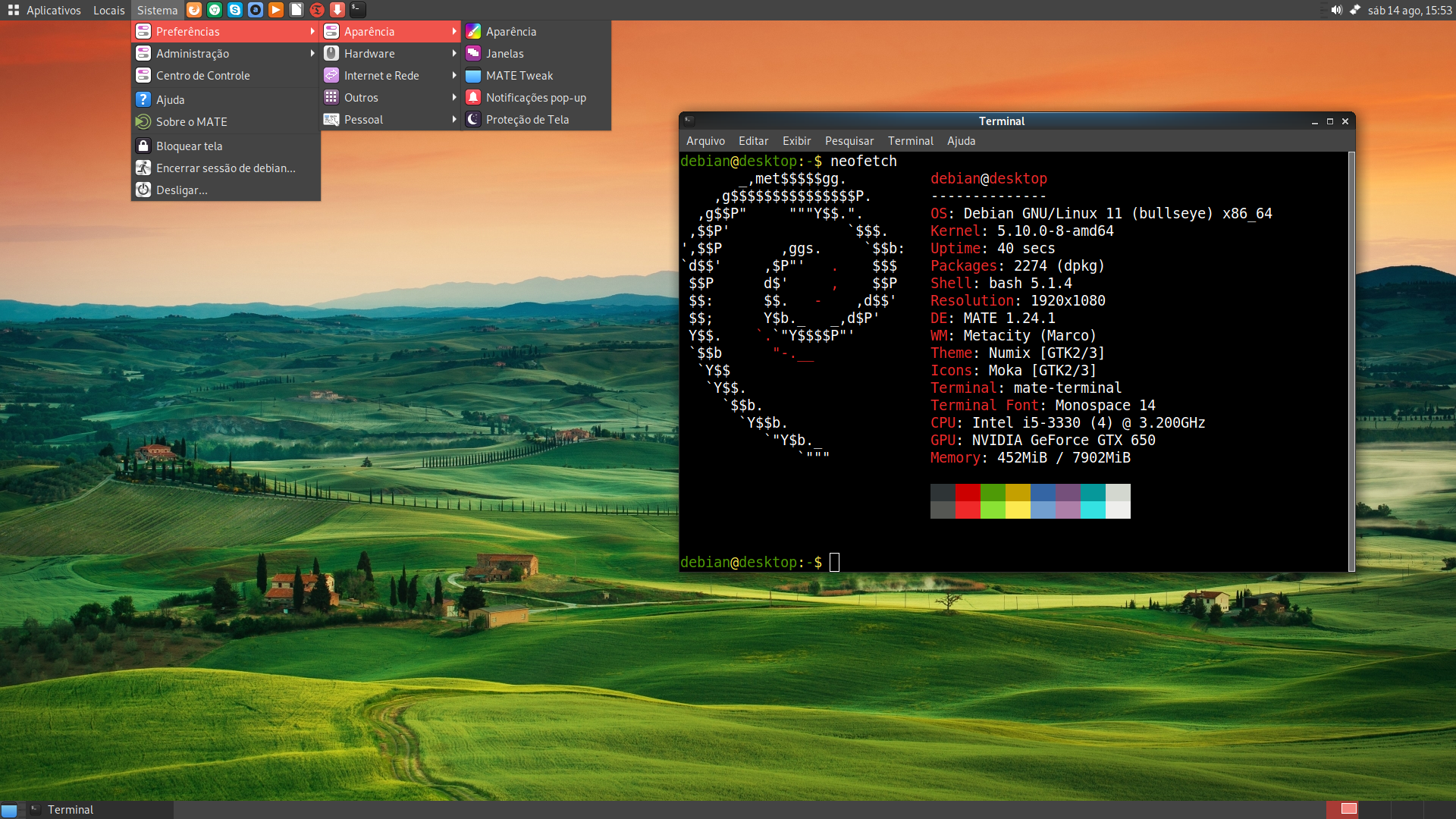Switch to the active red workspace

[x=1342, y=809]
